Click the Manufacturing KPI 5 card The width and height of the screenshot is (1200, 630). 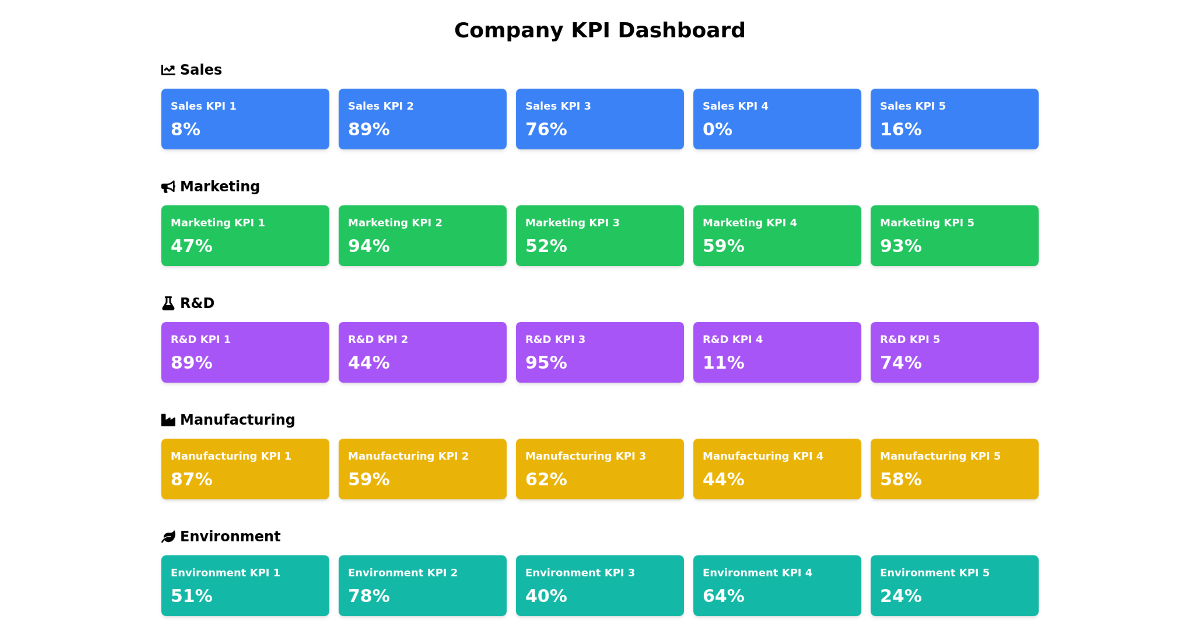(954, 469)
